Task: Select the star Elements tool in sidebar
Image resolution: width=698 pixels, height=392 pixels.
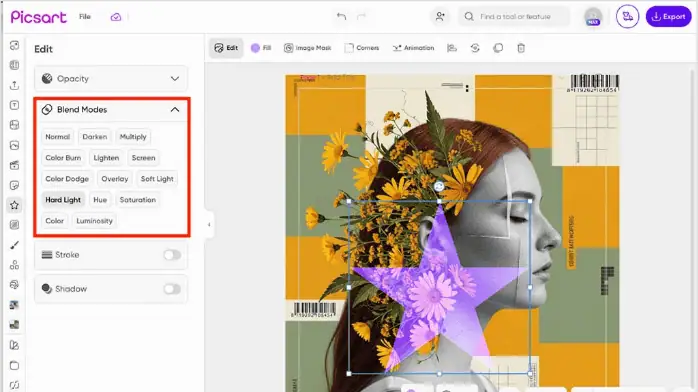Action: point(14,205)
